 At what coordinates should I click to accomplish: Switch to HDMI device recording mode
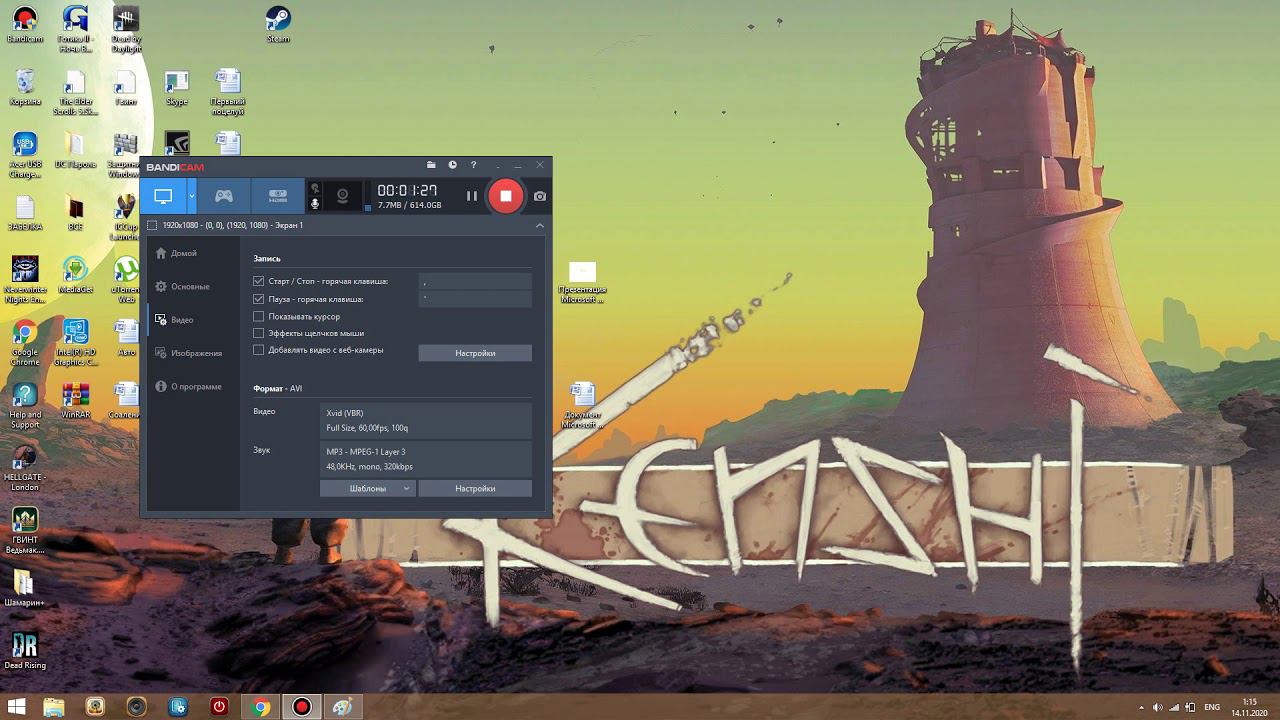278,196
